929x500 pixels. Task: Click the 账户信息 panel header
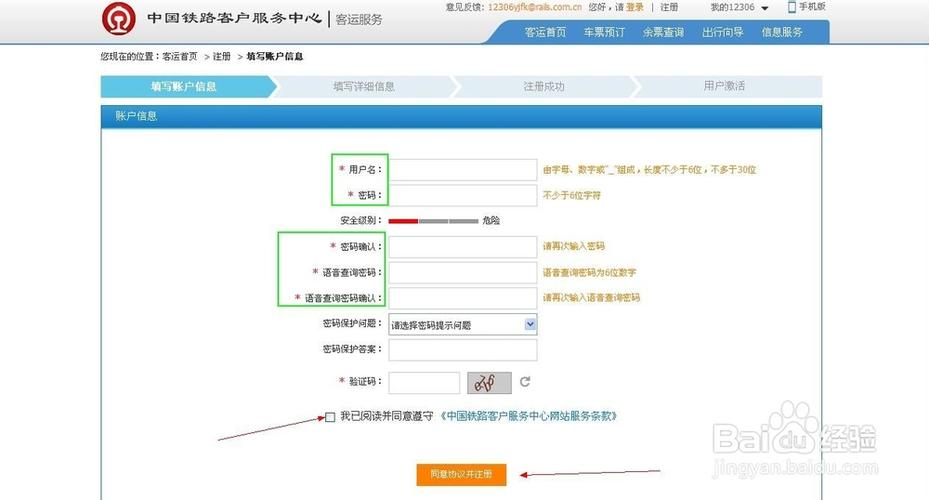pos(462,116)
